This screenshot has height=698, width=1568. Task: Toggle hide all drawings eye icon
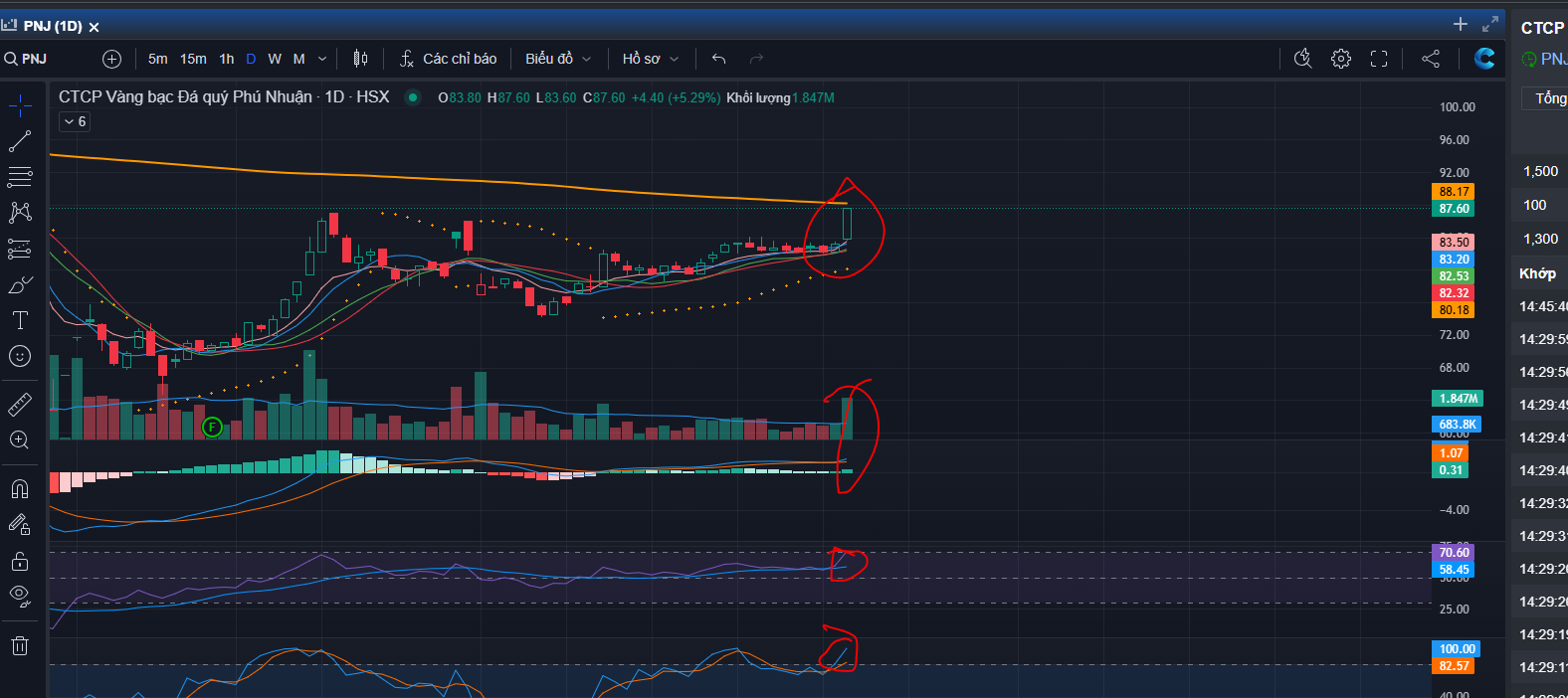(x=20, y=597)
